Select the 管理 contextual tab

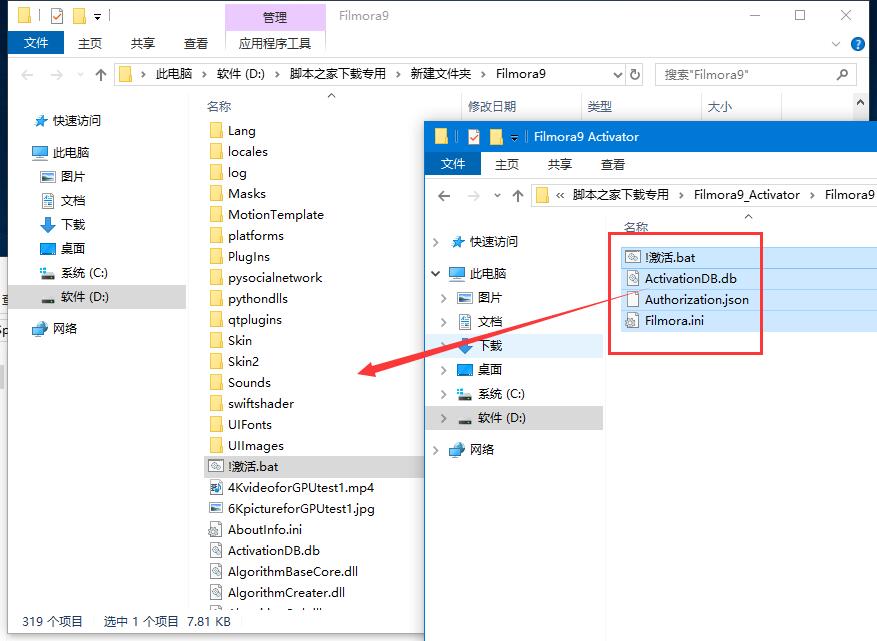click(x=275, y=17)
